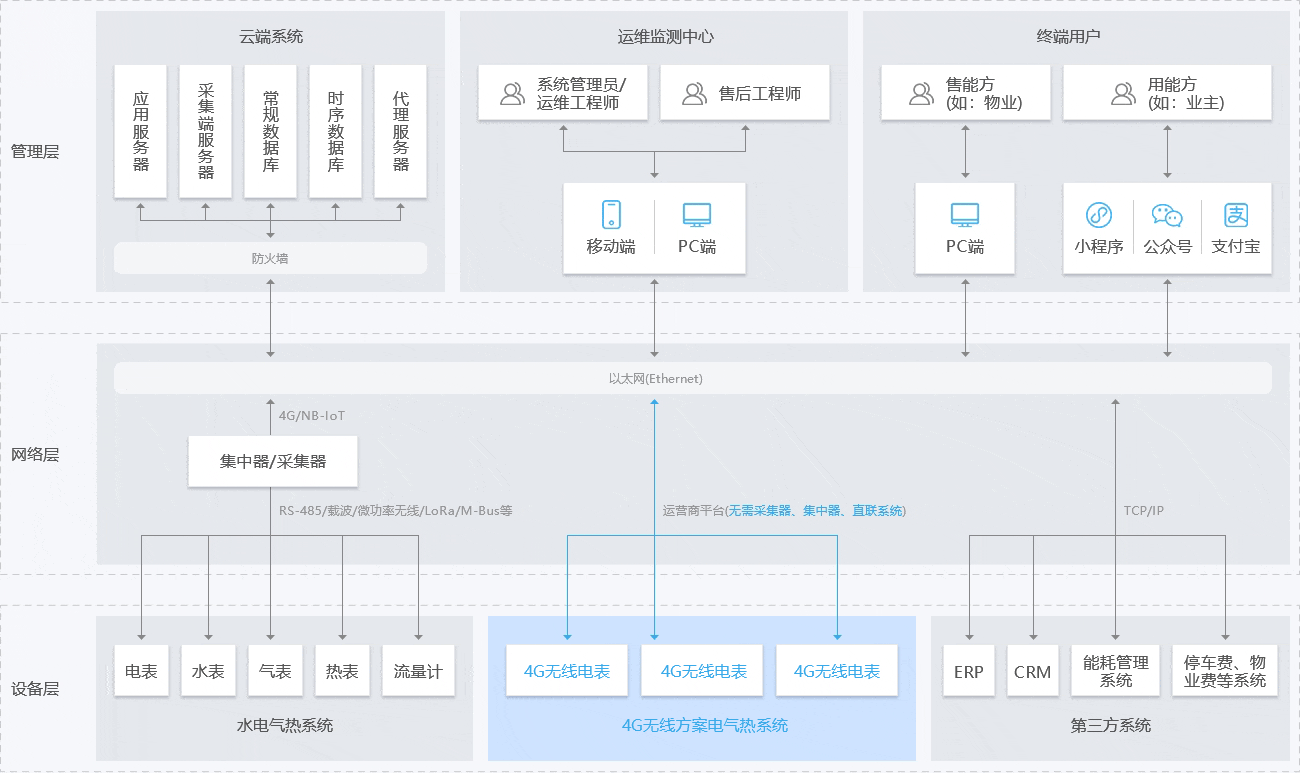Viewport: 1300px width, 773px height.
Task: Select the 时序数据库 block
Action: (x=335, y=131)
